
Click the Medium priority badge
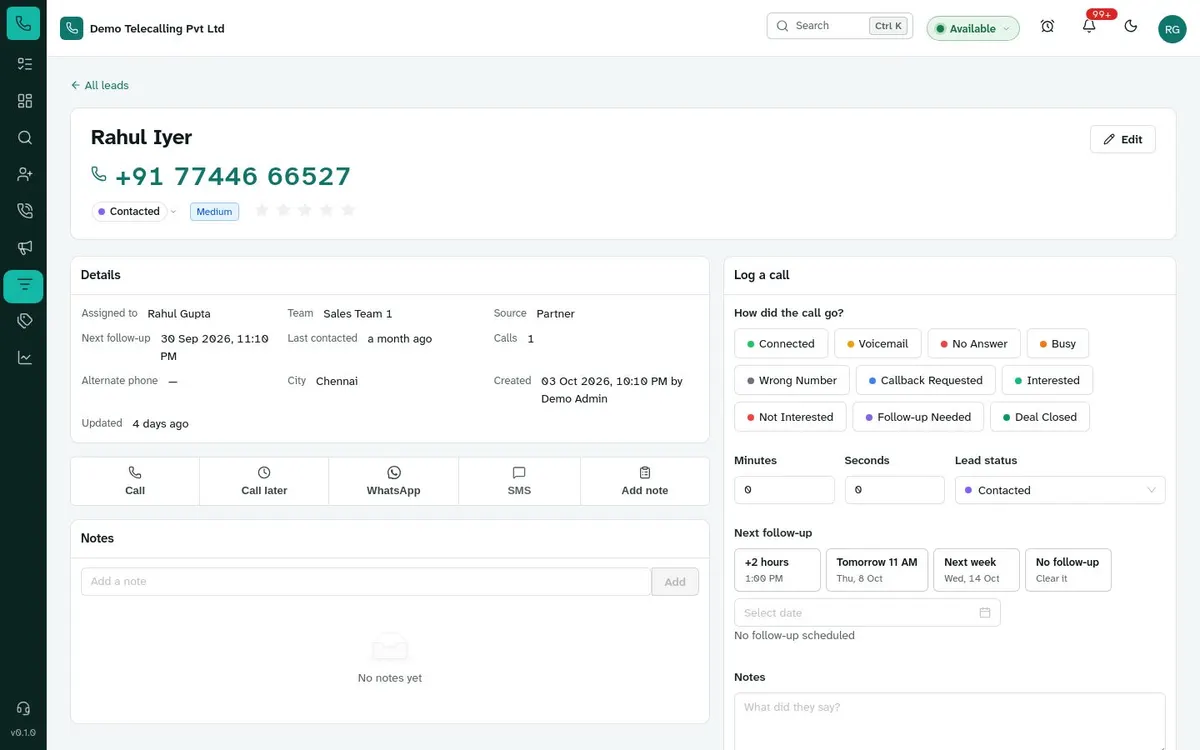214,212
